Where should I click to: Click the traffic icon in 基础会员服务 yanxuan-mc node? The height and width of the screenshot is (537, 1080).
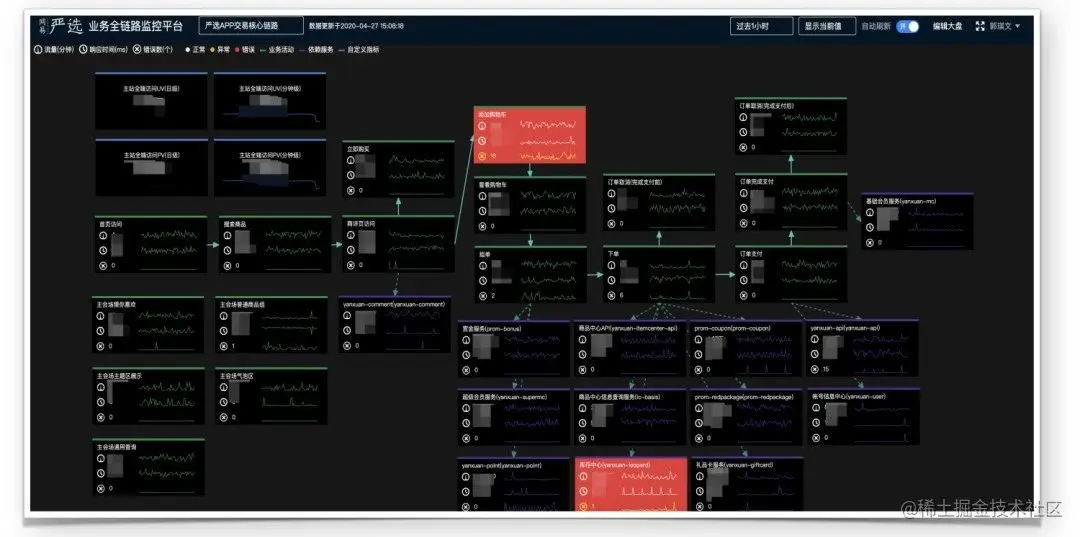[x=870, y=213]
